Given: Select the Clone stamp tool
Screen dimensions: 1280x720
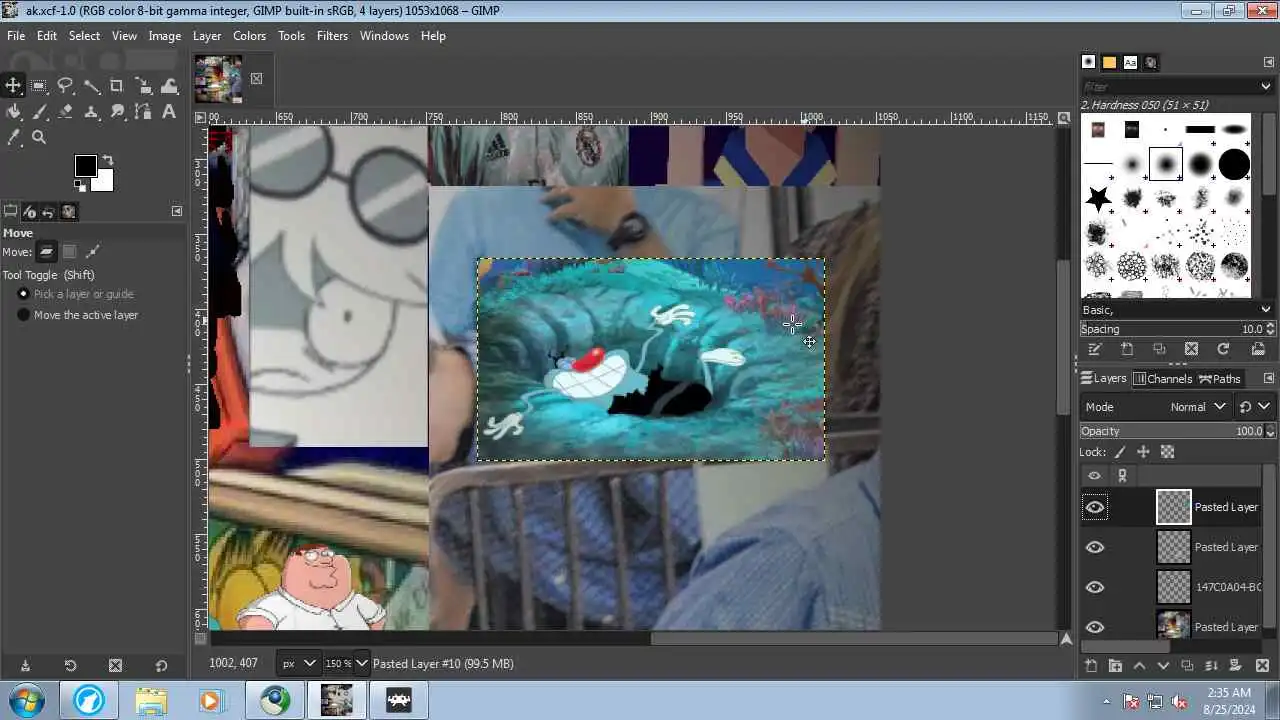Looking at the screenshot, I should (91, 112).
